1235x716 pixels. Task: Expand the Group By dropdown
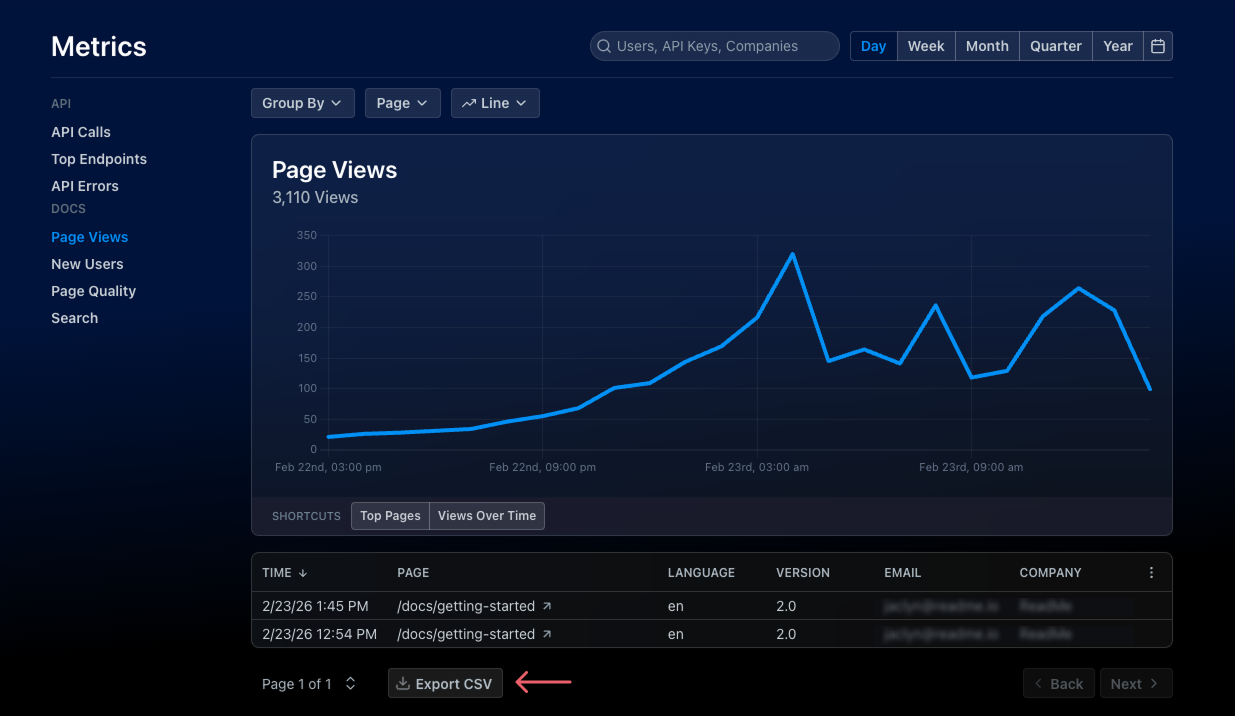point(303,103)
